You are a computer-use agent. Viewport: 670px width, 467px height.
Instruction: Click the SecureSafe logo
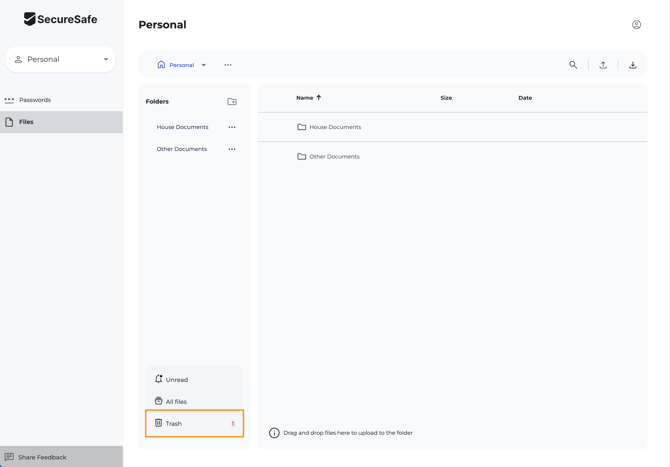tap(60, 19)
